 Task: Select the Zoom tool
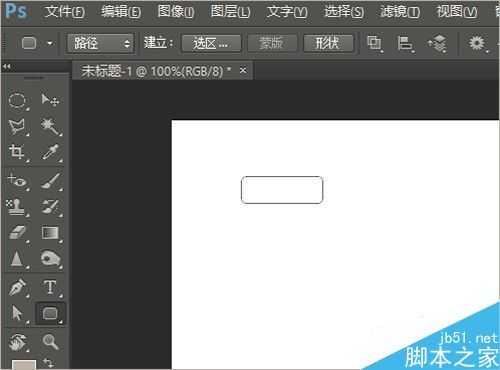(x=50, y=342)
